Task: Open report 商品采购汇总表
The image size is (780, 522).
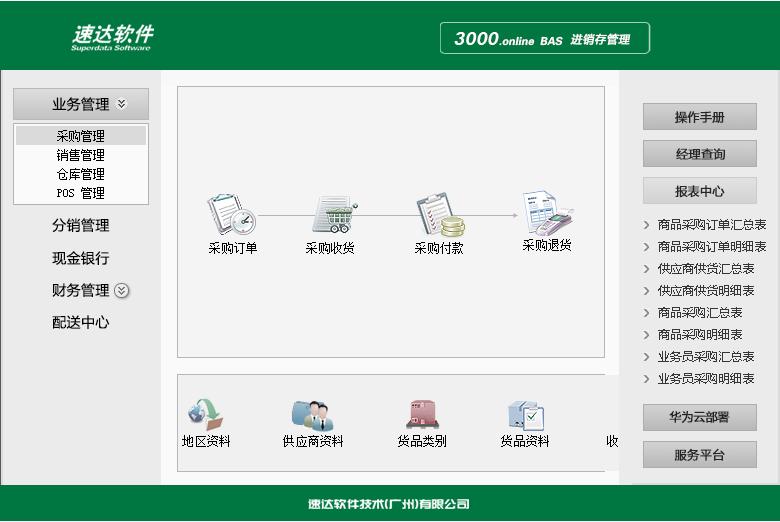Action: pos(700,313)
